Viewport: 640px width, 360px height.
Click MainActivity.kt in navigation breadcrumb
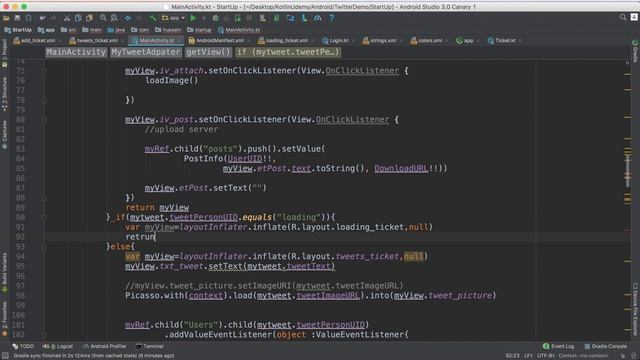pyautogui.click(x=239, y=30)
